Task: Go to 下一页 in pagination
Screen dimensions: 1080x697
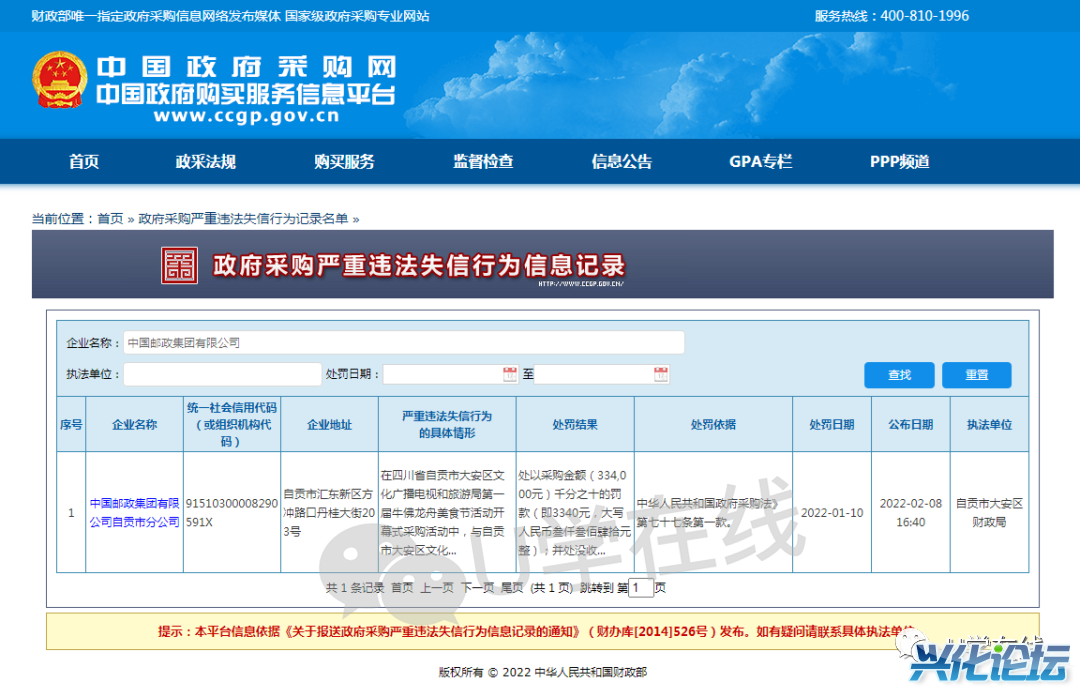Action: tap(477, 587)
